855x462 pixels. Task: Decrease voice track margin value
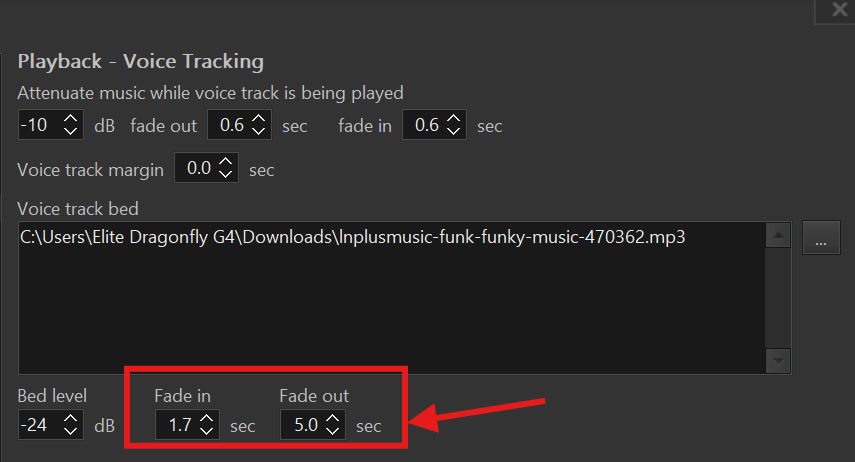[x=226, y=175]
